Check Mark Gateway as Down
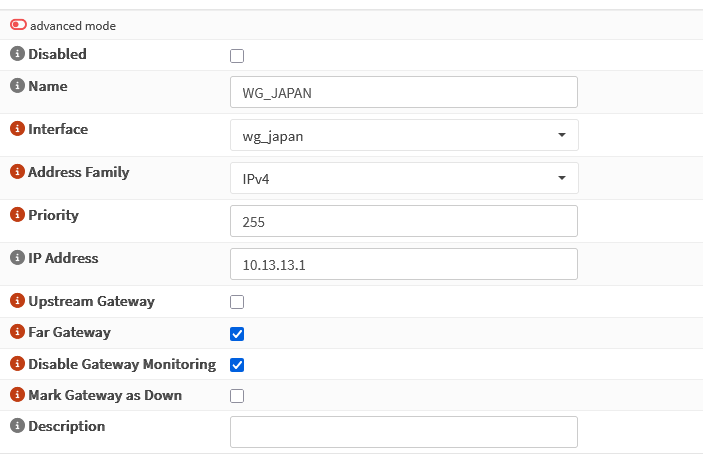 click(237, 396)
